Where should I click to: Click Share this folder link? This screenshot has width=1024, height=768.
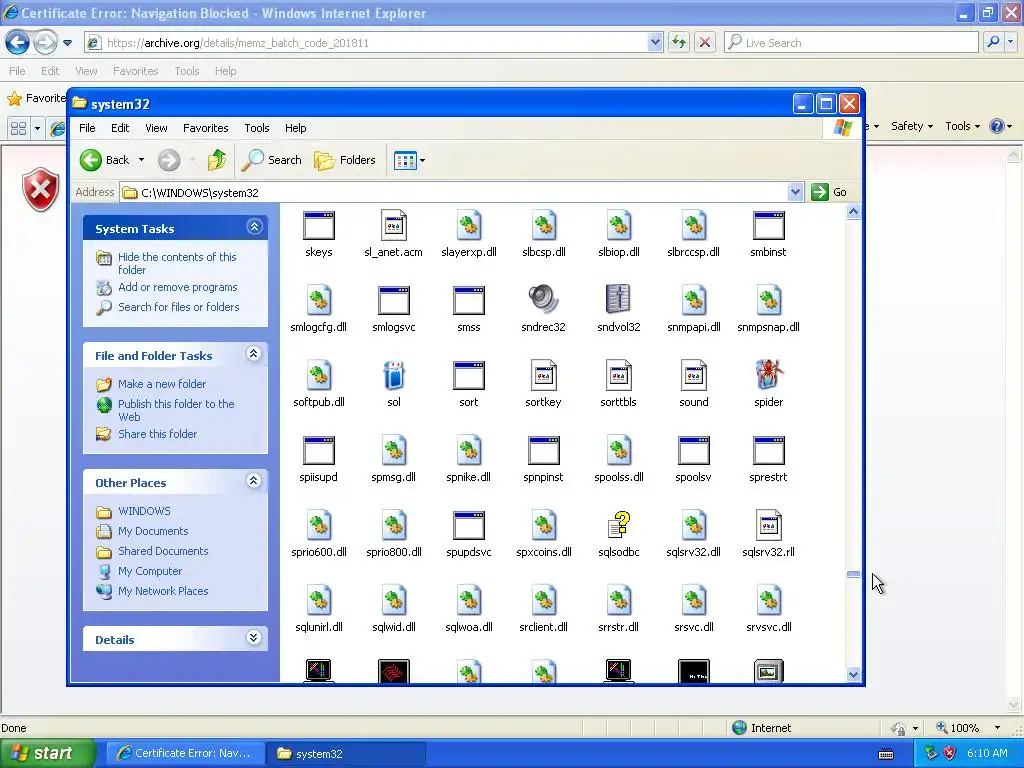pyautogui.click(x=157, y=434)
